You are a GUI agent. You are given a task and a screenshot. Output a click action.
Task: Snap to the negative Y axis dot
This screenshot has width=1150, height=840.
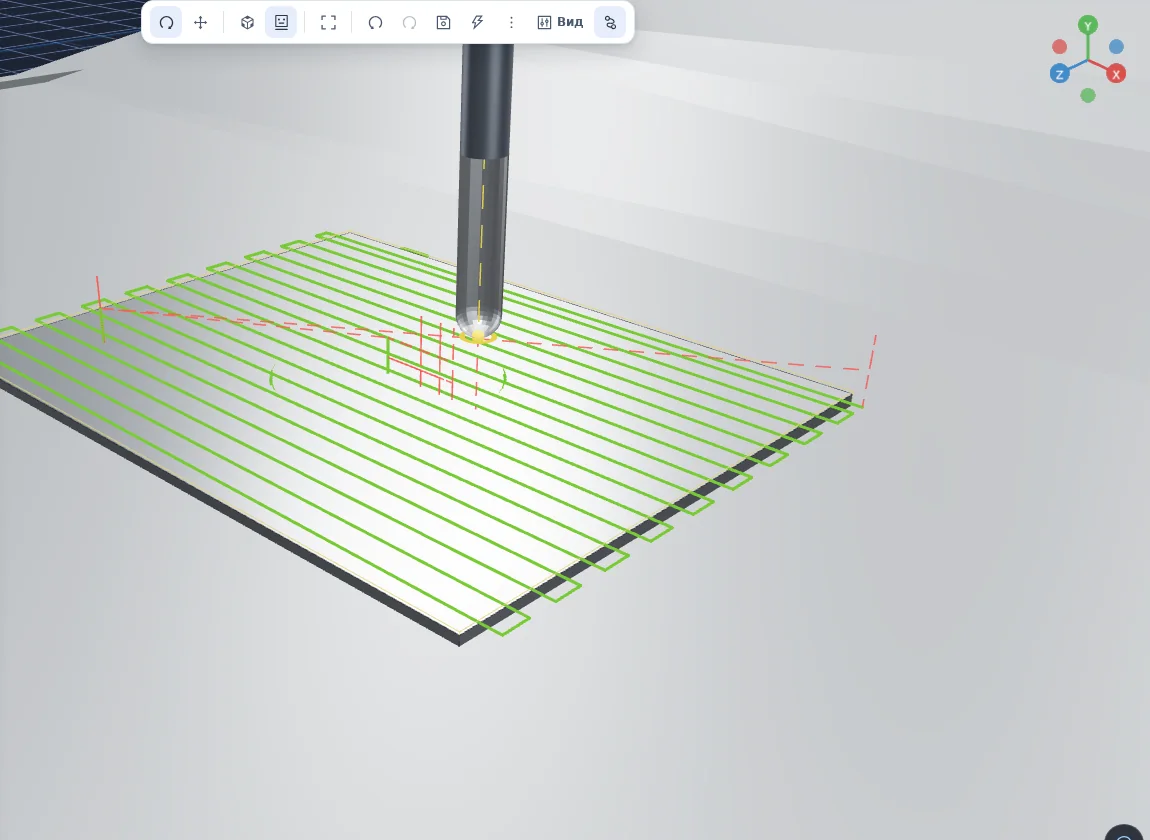pos(1088,95)
